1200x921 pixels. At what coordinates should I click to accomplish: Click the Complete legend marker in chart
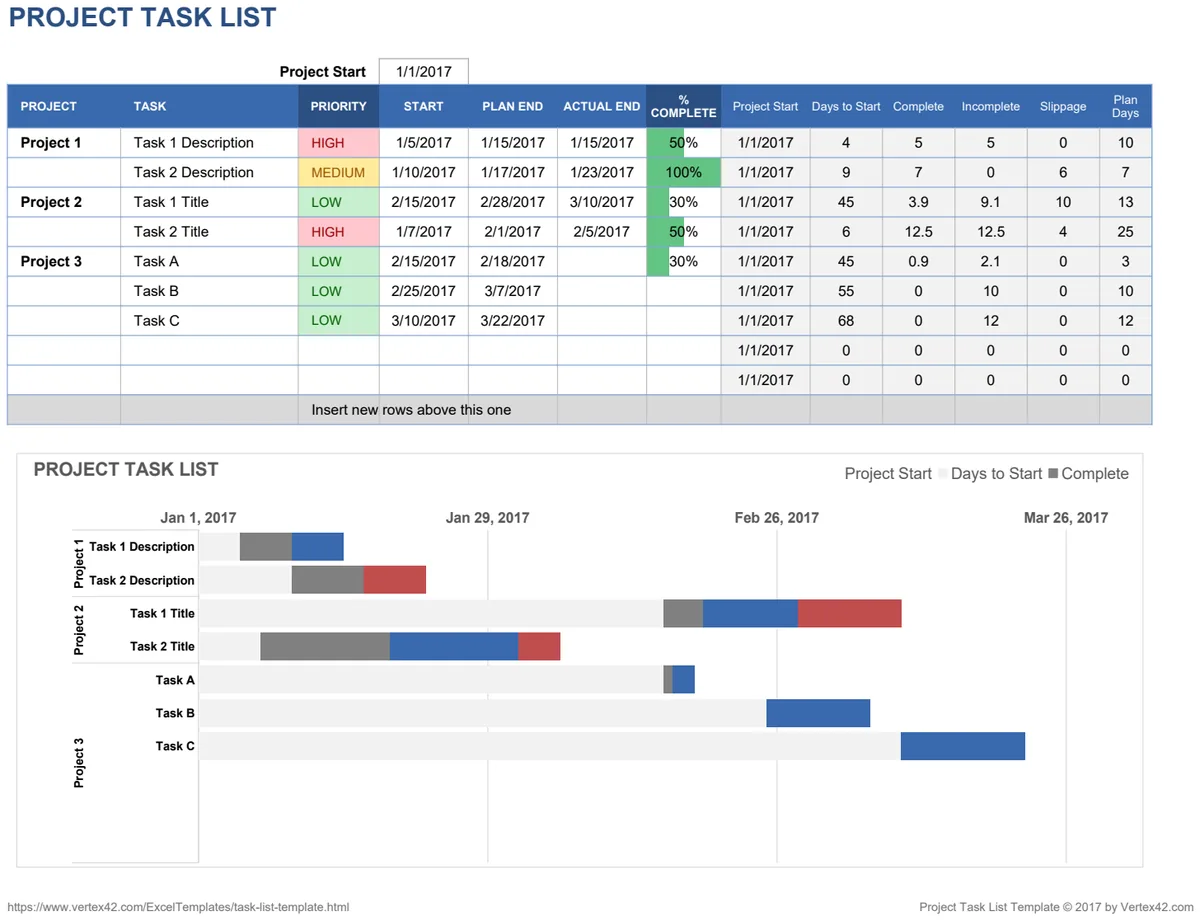(1053, 473)
